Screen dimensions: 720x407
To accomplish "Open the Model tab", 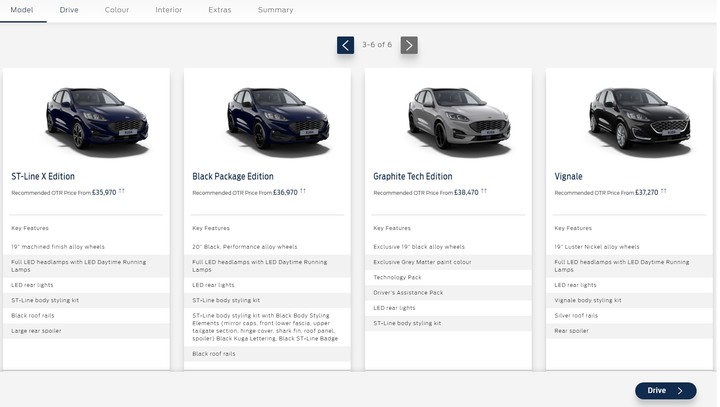I will click(x=22, y=10).
